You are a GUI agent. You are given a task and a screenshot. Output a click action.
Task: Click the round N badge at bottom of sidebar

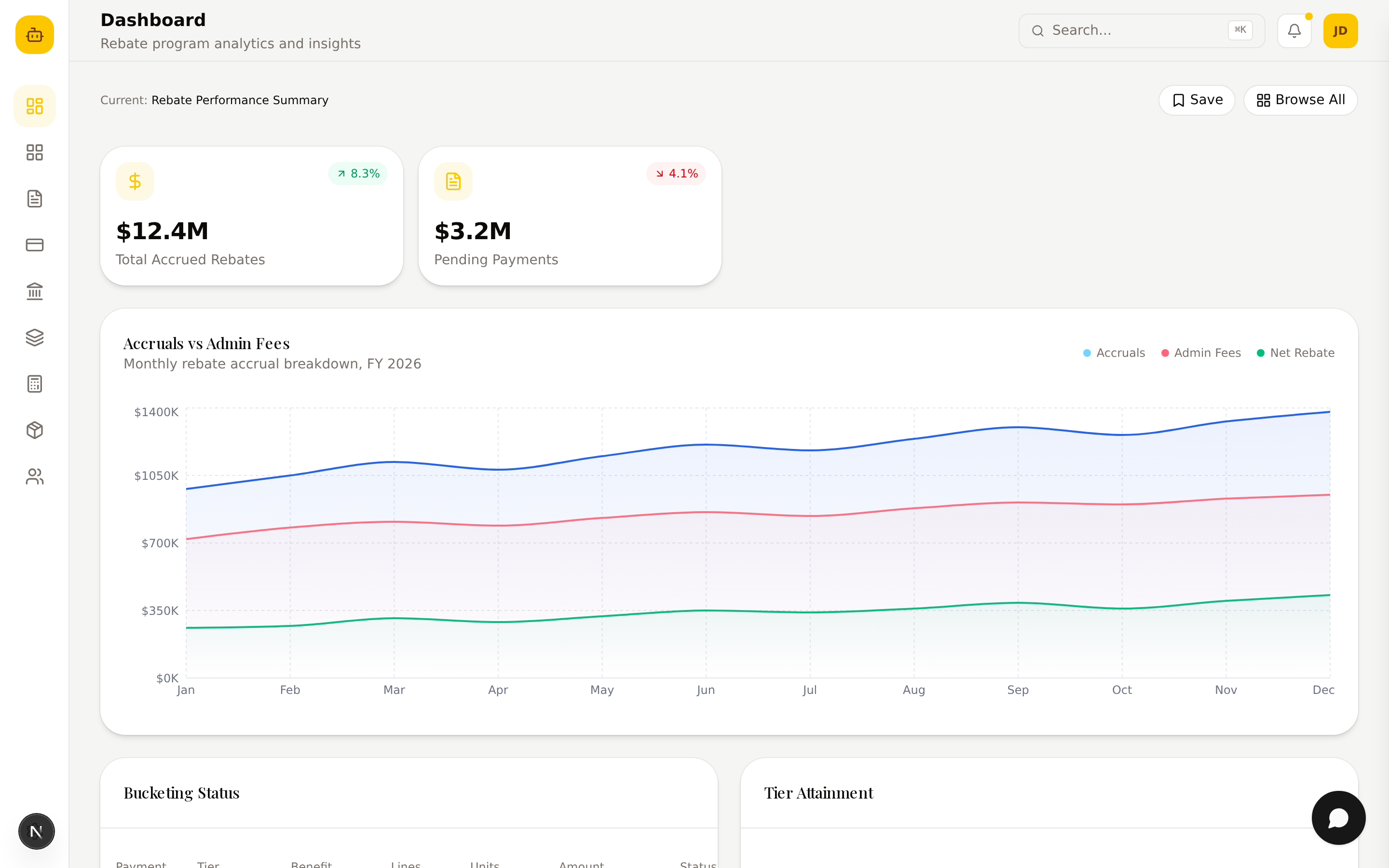point(36,831)
